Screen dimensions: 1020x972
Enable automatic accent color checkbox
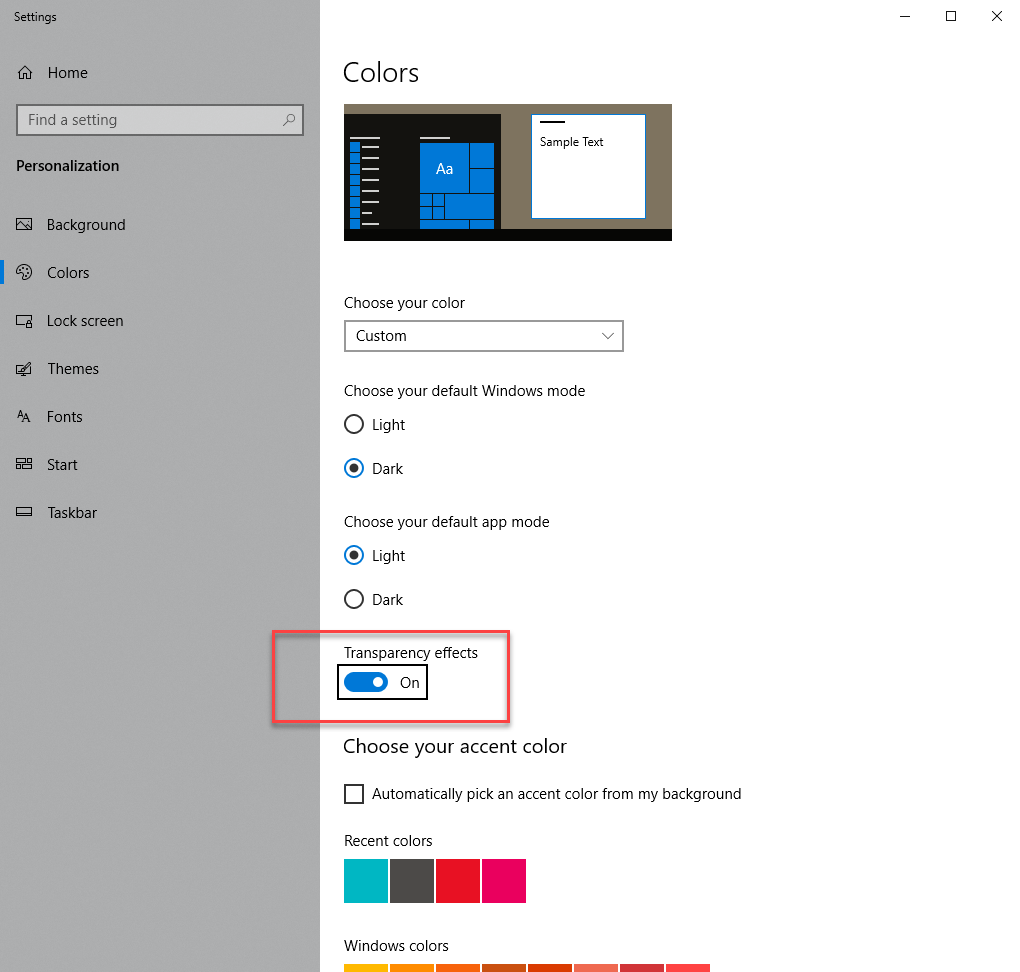coord(354,794)
